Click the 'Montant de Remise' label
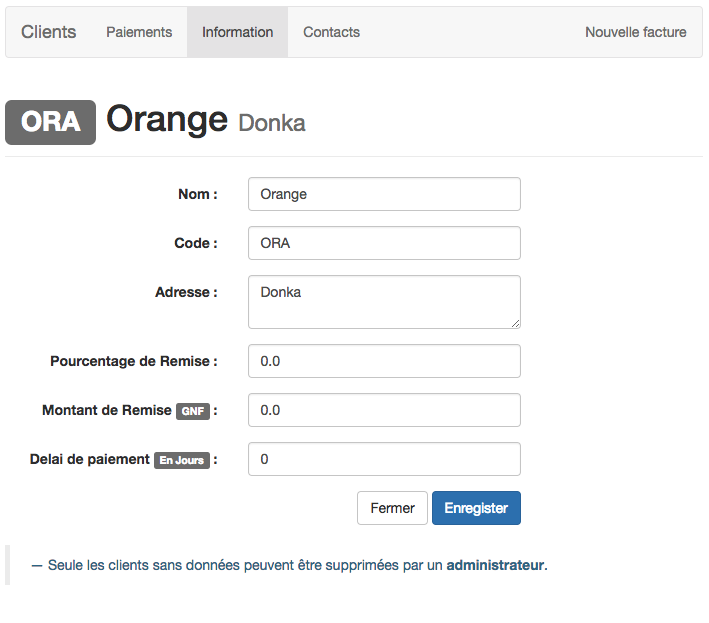 [107, 410]
